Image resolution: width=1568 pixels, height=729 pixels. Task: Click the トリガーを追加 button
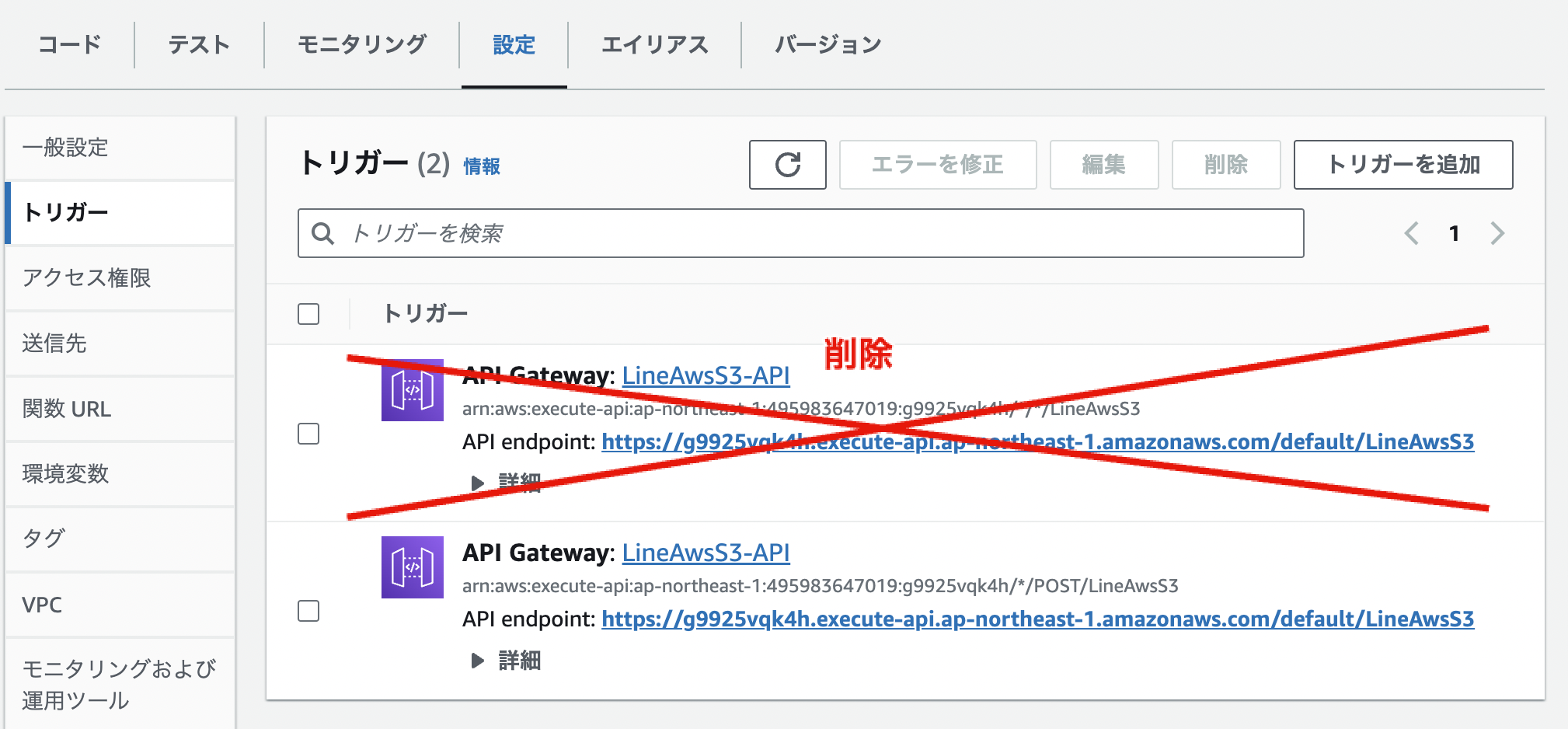[1402, 164]
